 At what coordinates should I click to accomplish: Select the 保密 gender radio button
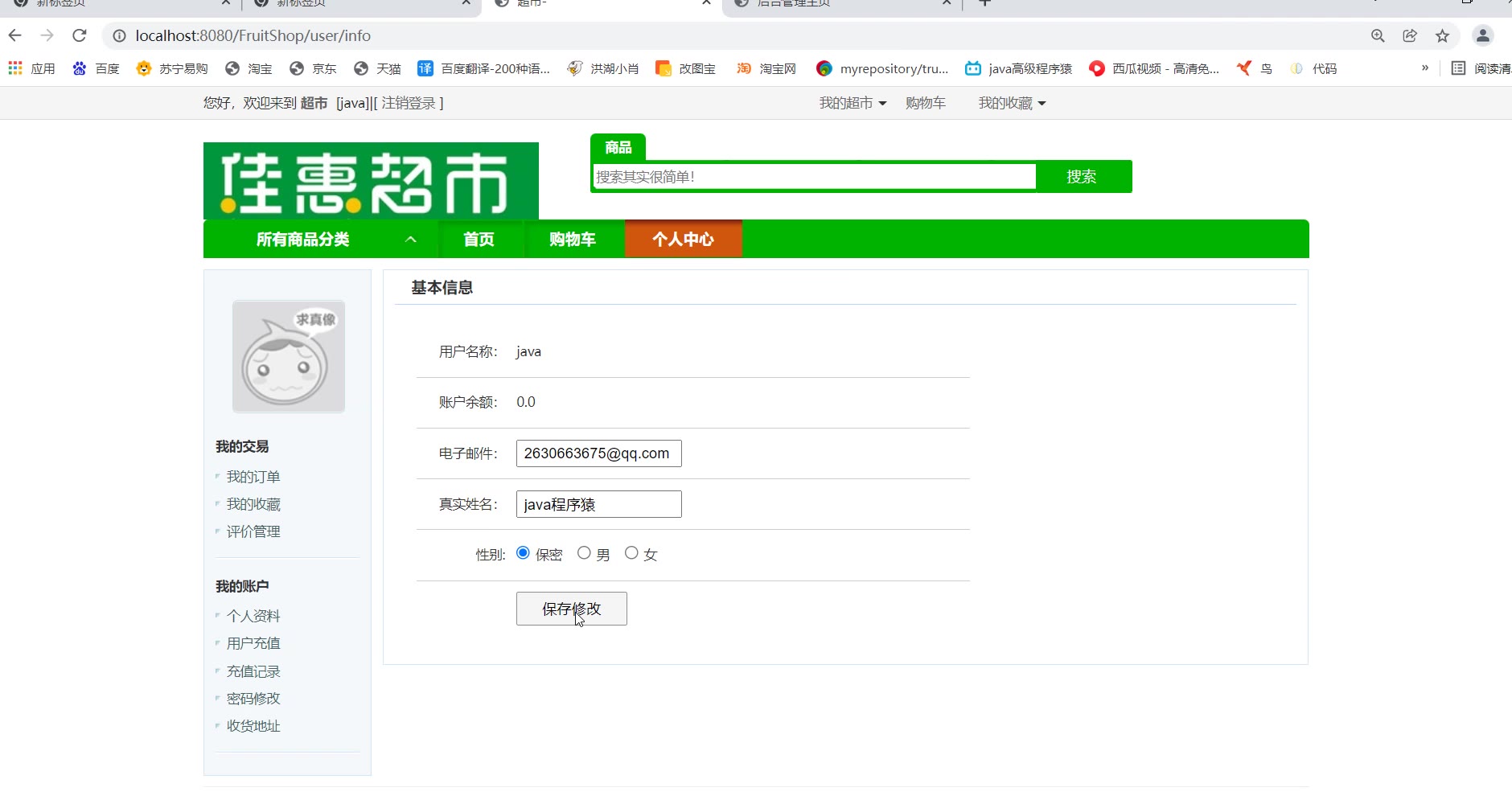pyautogui.click(x=523, y=552)
